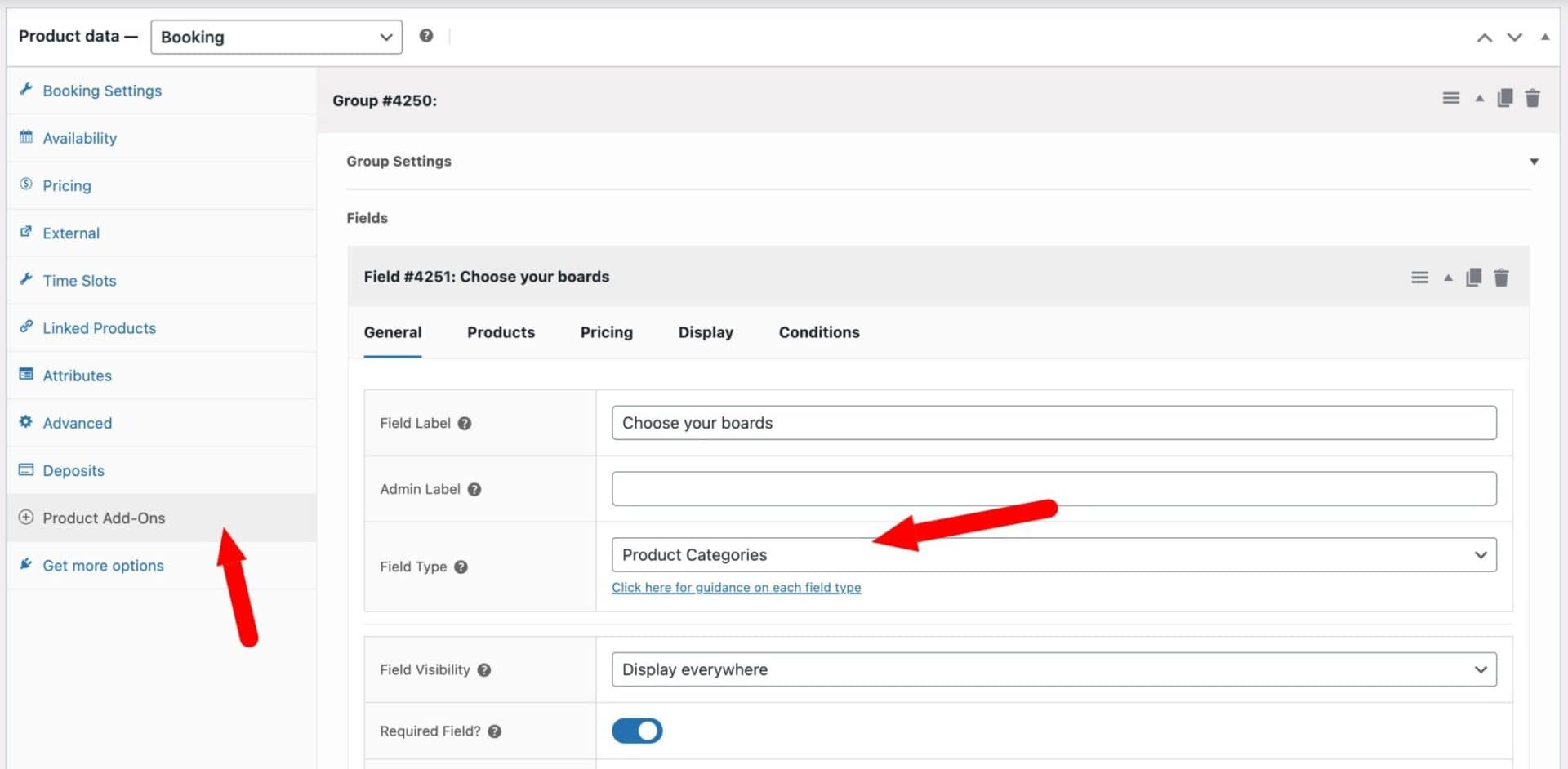Screen dimensions: 1568x769
Task: Go to Attributes settings
Action: [162, 375]
